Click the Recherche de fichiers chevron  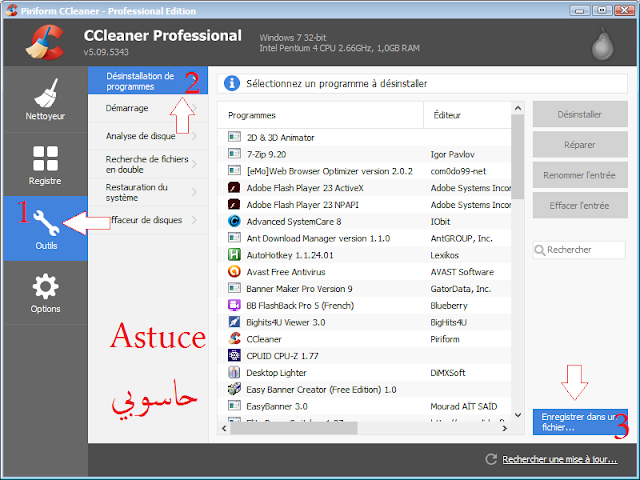[194, 164]
